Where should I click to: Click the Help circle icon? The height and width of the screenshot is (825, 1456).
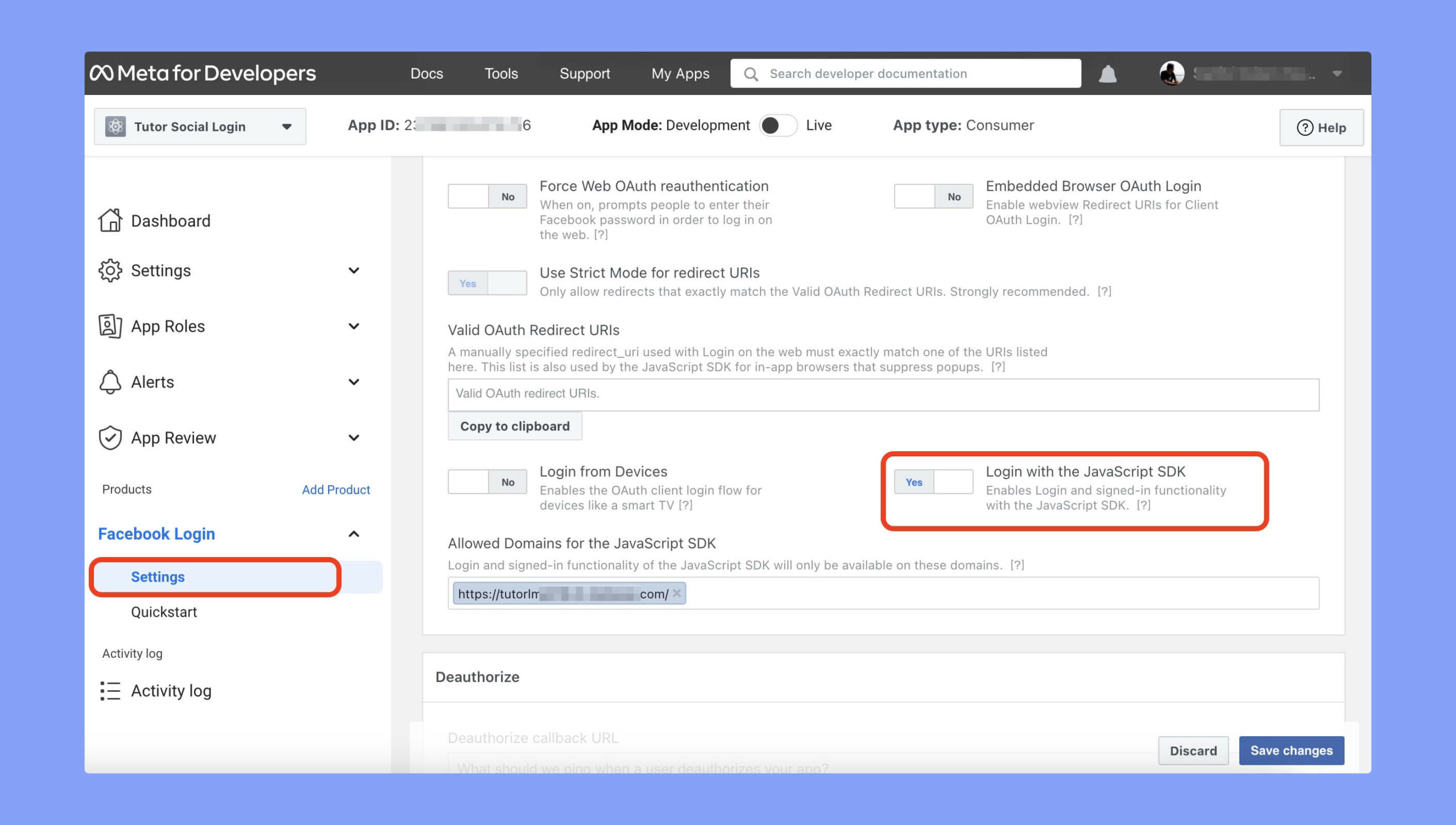tap(1304, 127)
